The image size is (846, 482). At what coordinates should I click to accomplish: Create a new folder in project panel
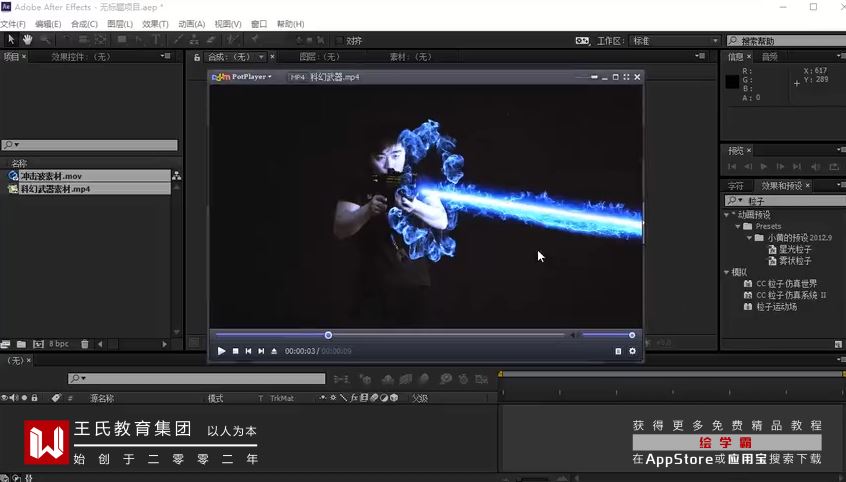tap(22, 344)
